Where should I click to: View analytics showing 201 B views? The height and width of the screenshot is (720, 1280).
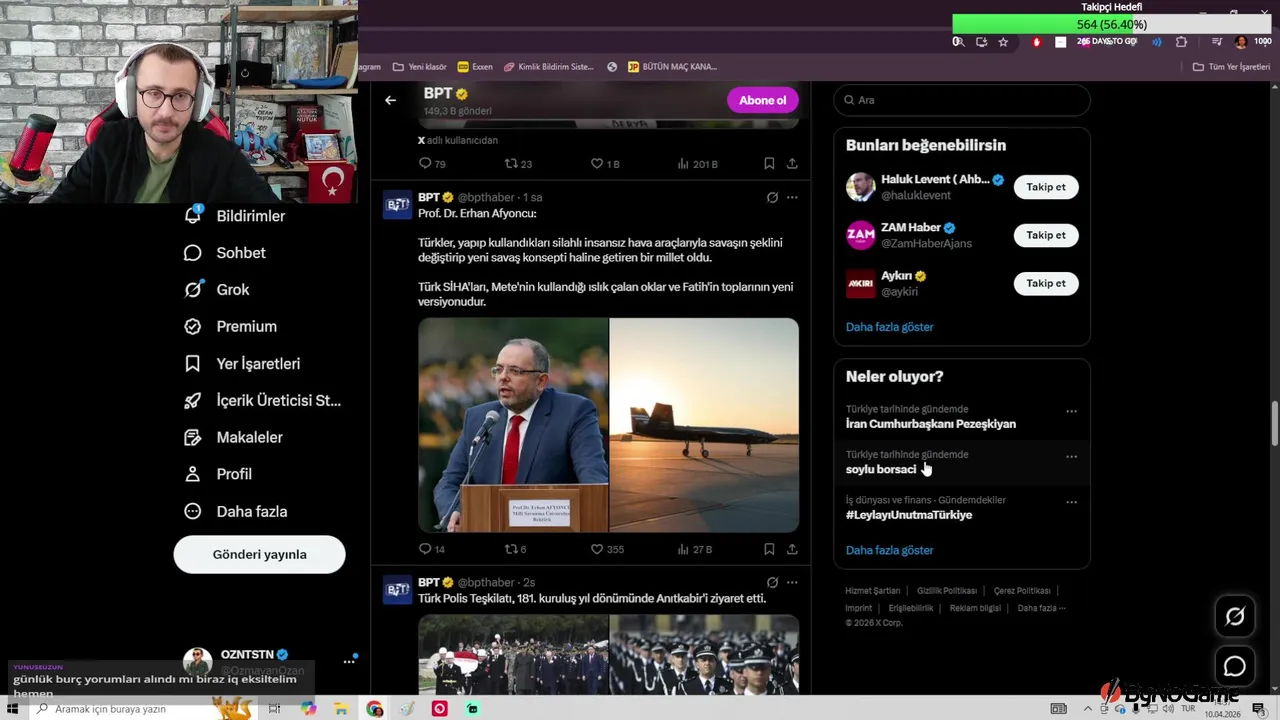[698, 164]
